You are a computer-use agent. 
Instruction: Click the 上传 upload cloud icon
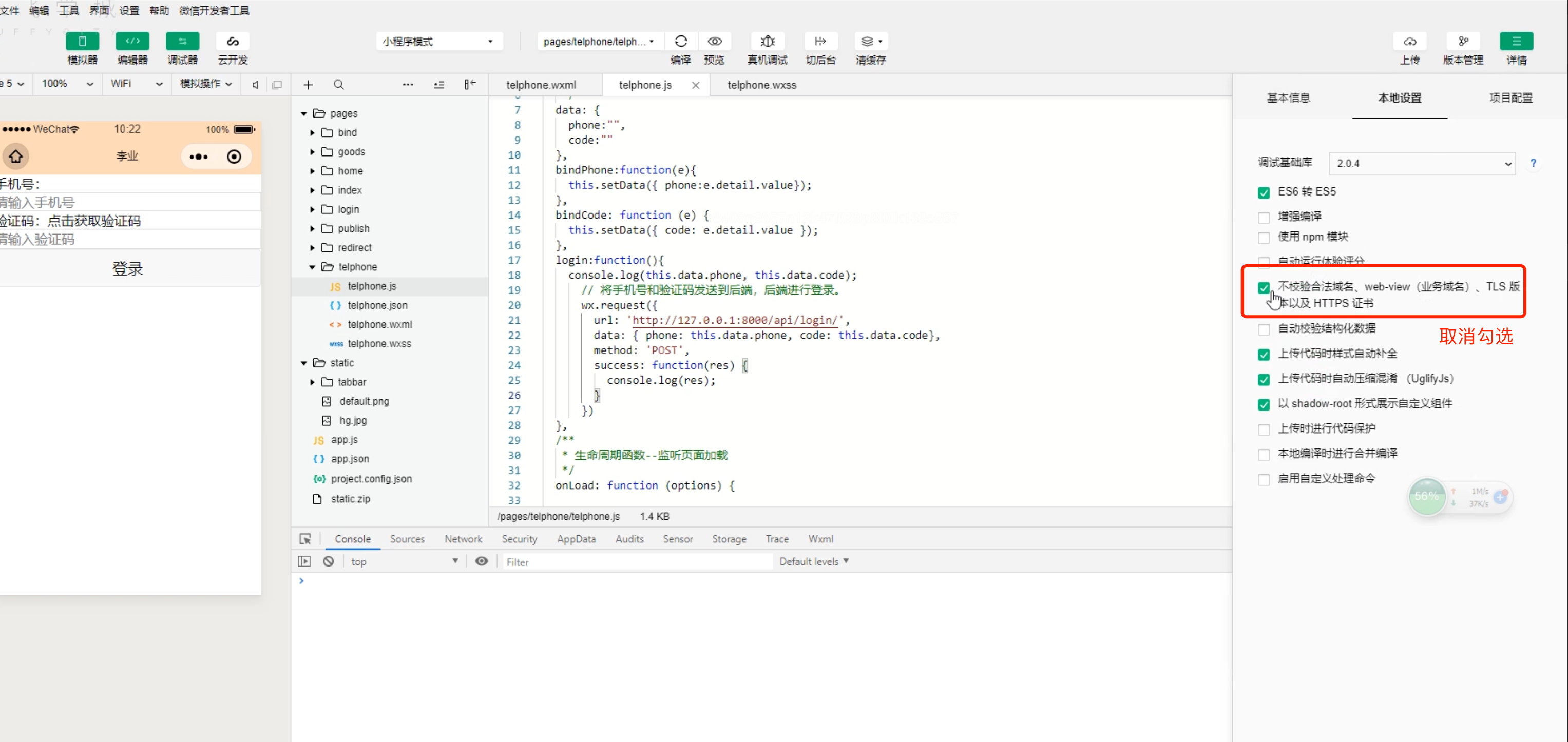pyautogui.click(x=1410, y=42)
